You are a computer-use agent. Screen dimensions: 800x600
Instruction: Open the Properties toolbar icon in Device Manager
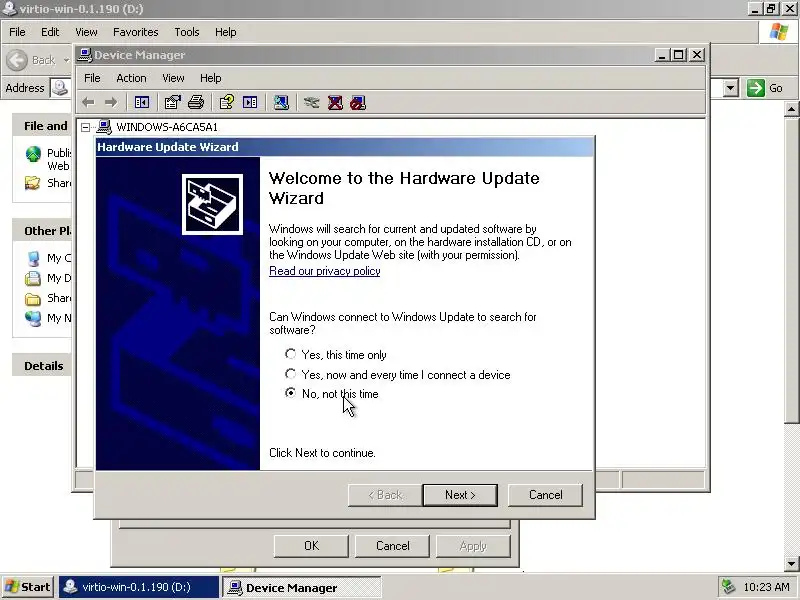(172, 103)
